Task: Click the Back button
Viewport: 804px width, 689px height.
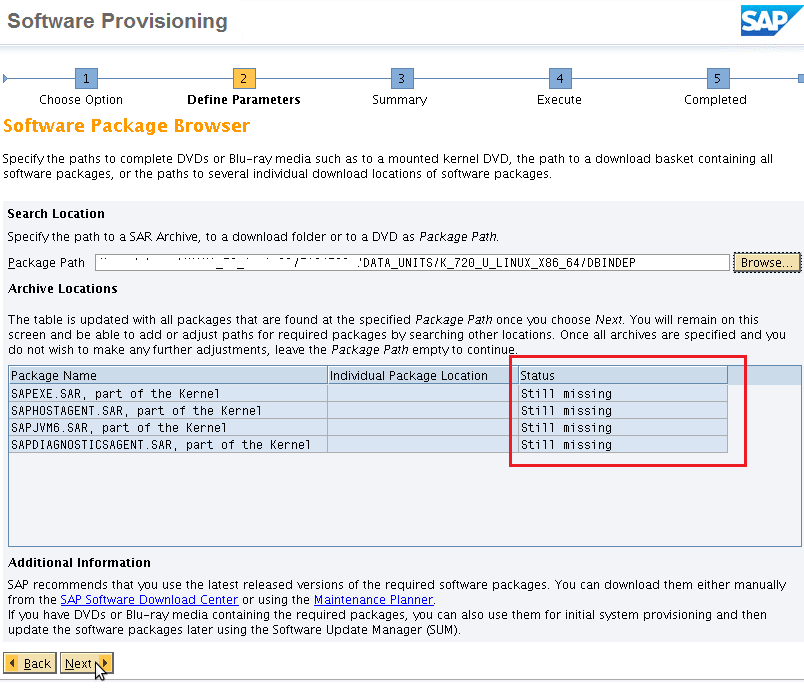Action: pos(30,663)
